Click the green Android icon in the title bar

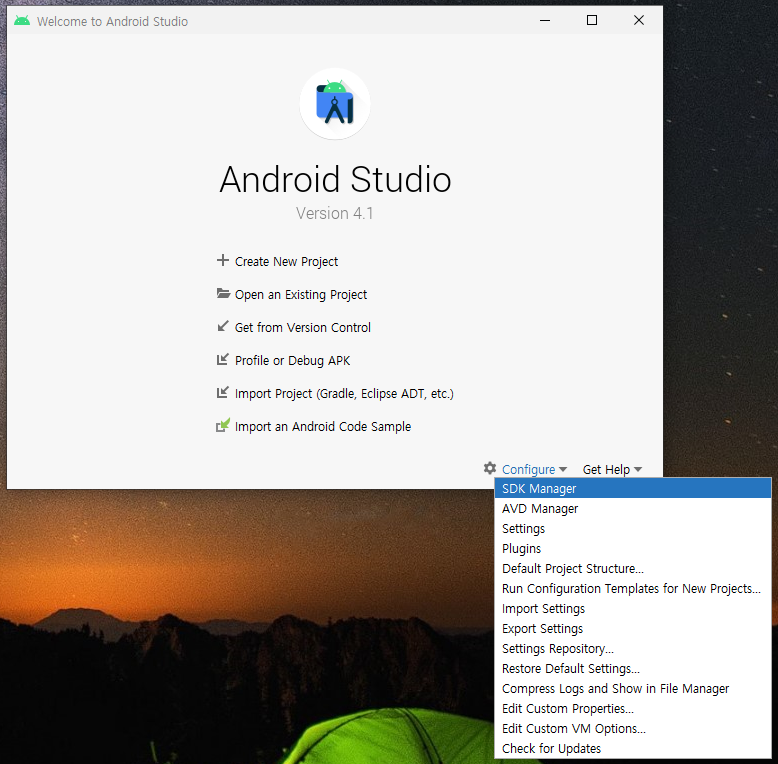[x=22, y=21]
